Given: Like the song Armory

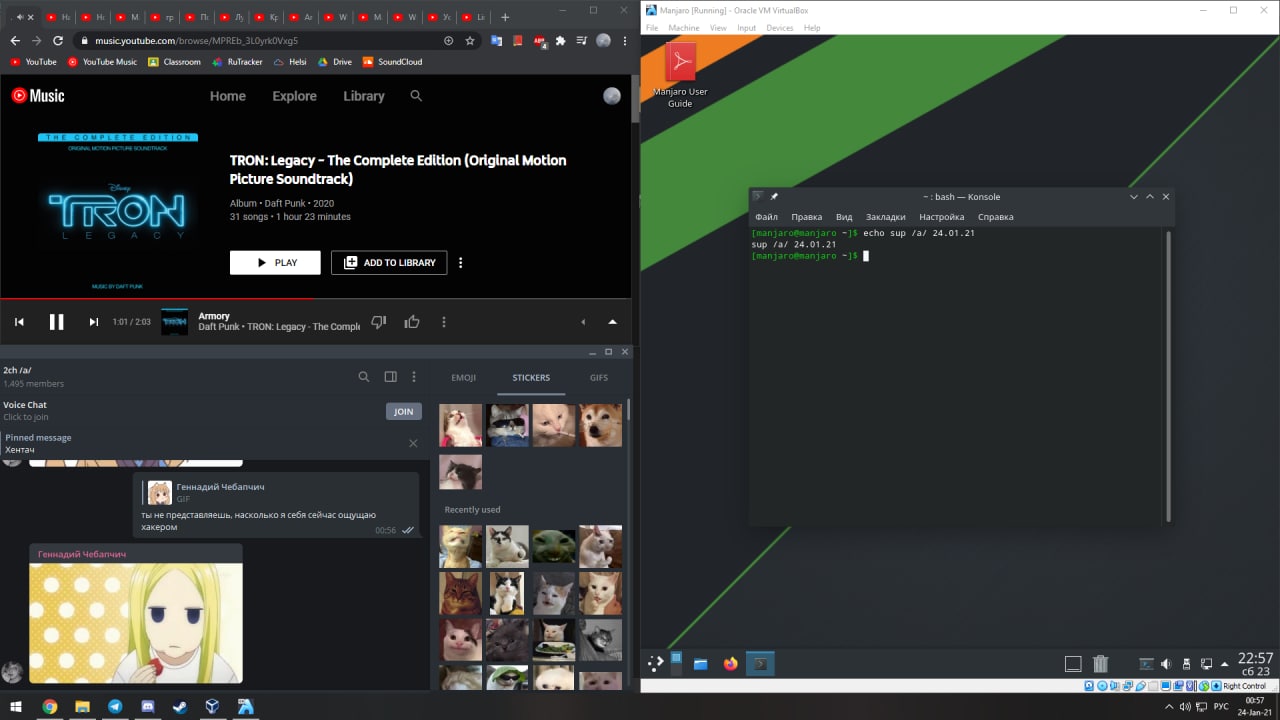Looking at the screenshot, I should 412,322.
